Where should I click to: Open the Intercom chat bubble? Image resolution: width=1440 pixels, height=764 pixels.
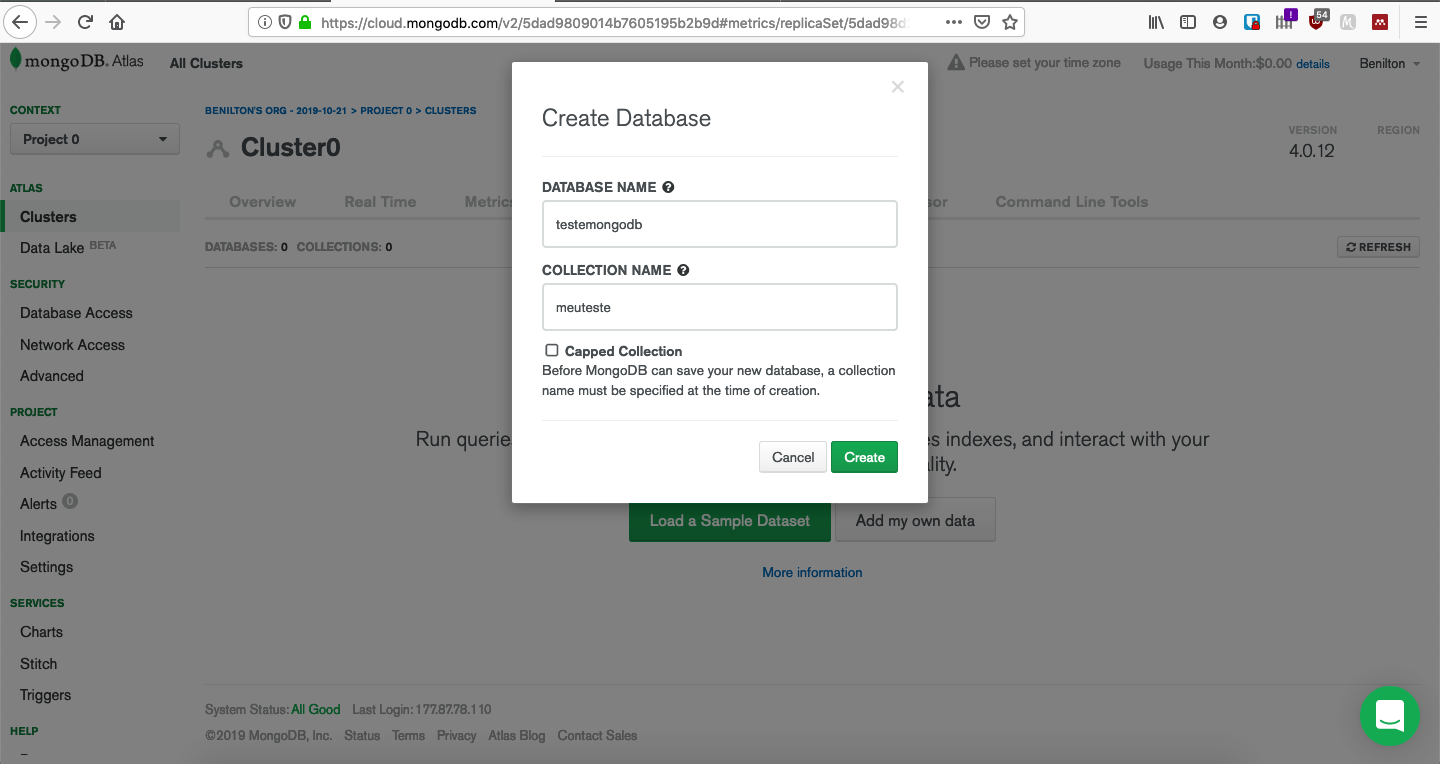point(1390,716)
